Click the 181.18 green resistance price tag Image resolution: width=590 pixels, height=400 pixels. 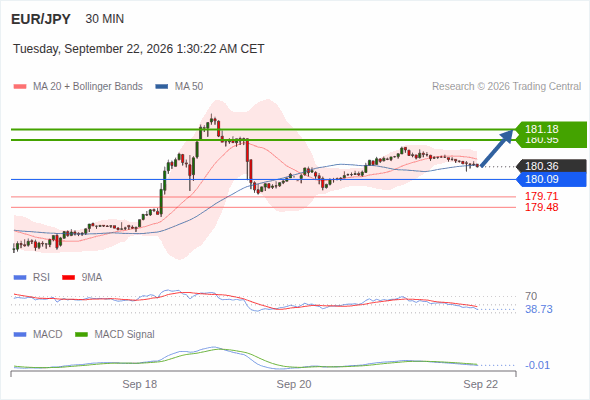(x=551, y=129)
